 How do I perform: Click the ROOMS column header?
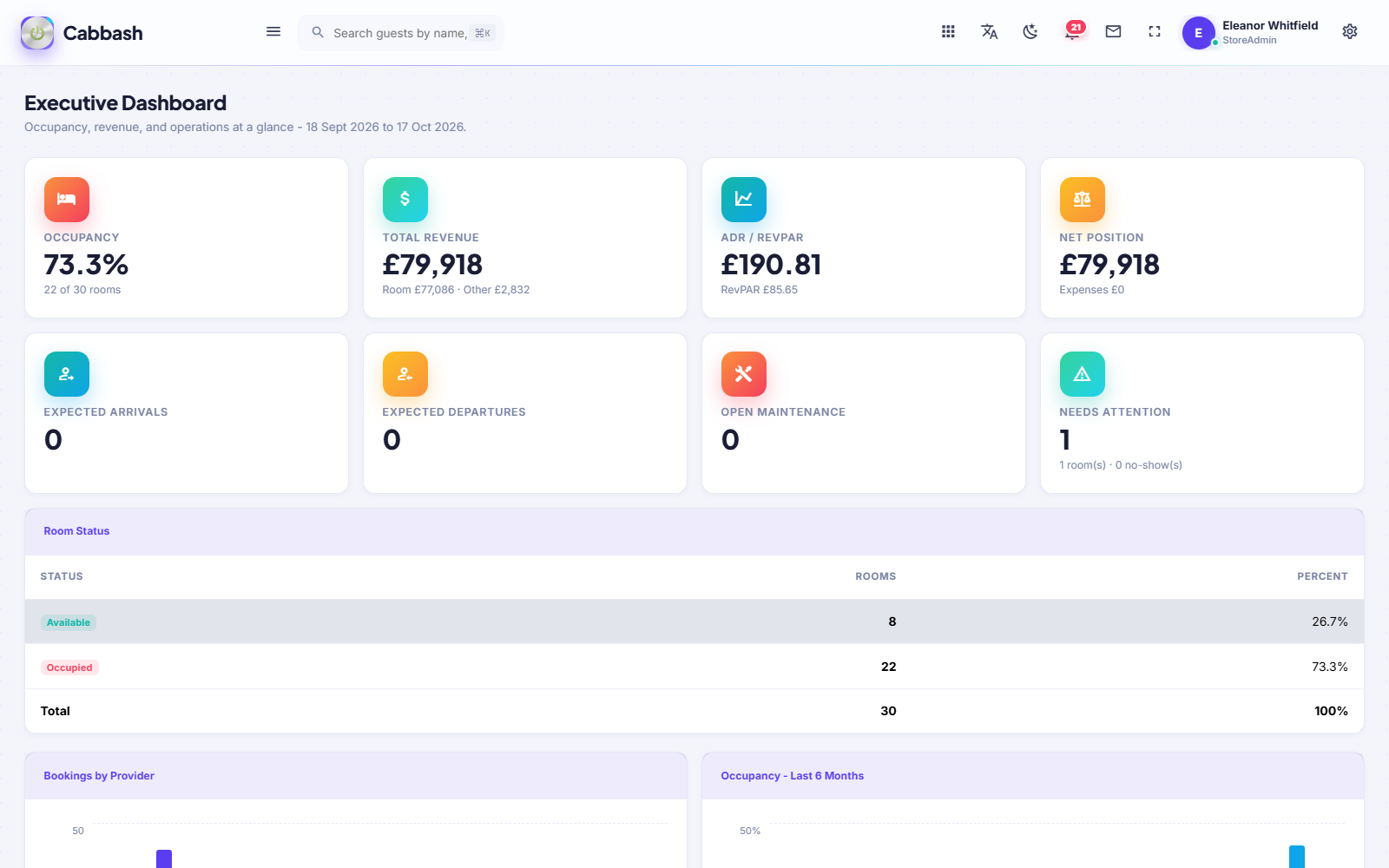875,576
